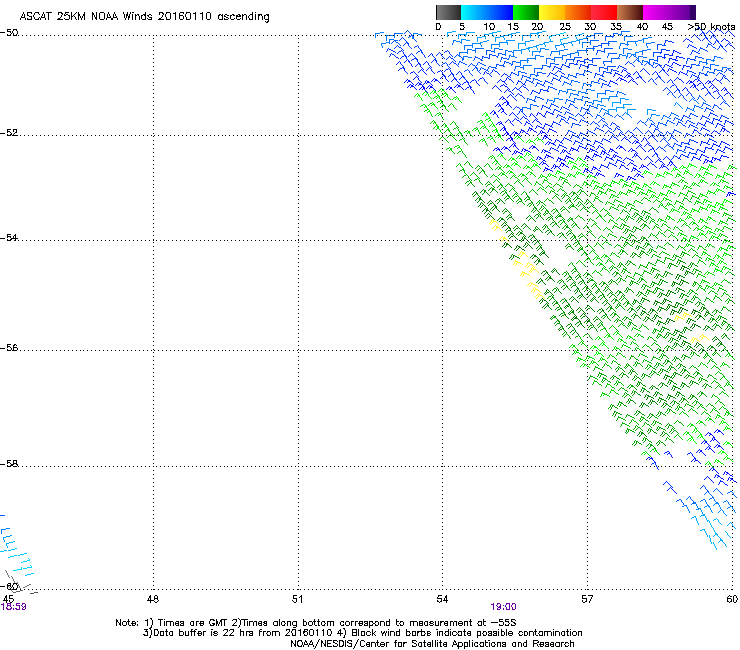Select the gray 0-5 knots color segment
This screenshot has width=740, height=650.
point(448,12)
